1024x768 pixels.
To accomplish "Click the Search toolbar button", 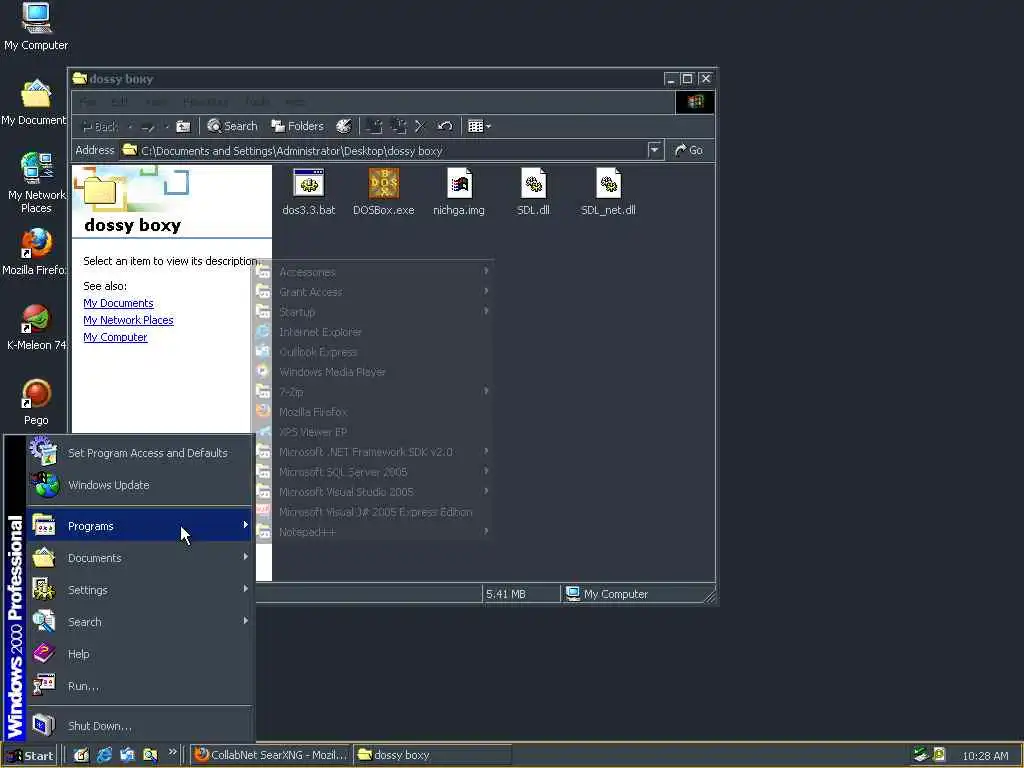I will click(x=232, y=126).
